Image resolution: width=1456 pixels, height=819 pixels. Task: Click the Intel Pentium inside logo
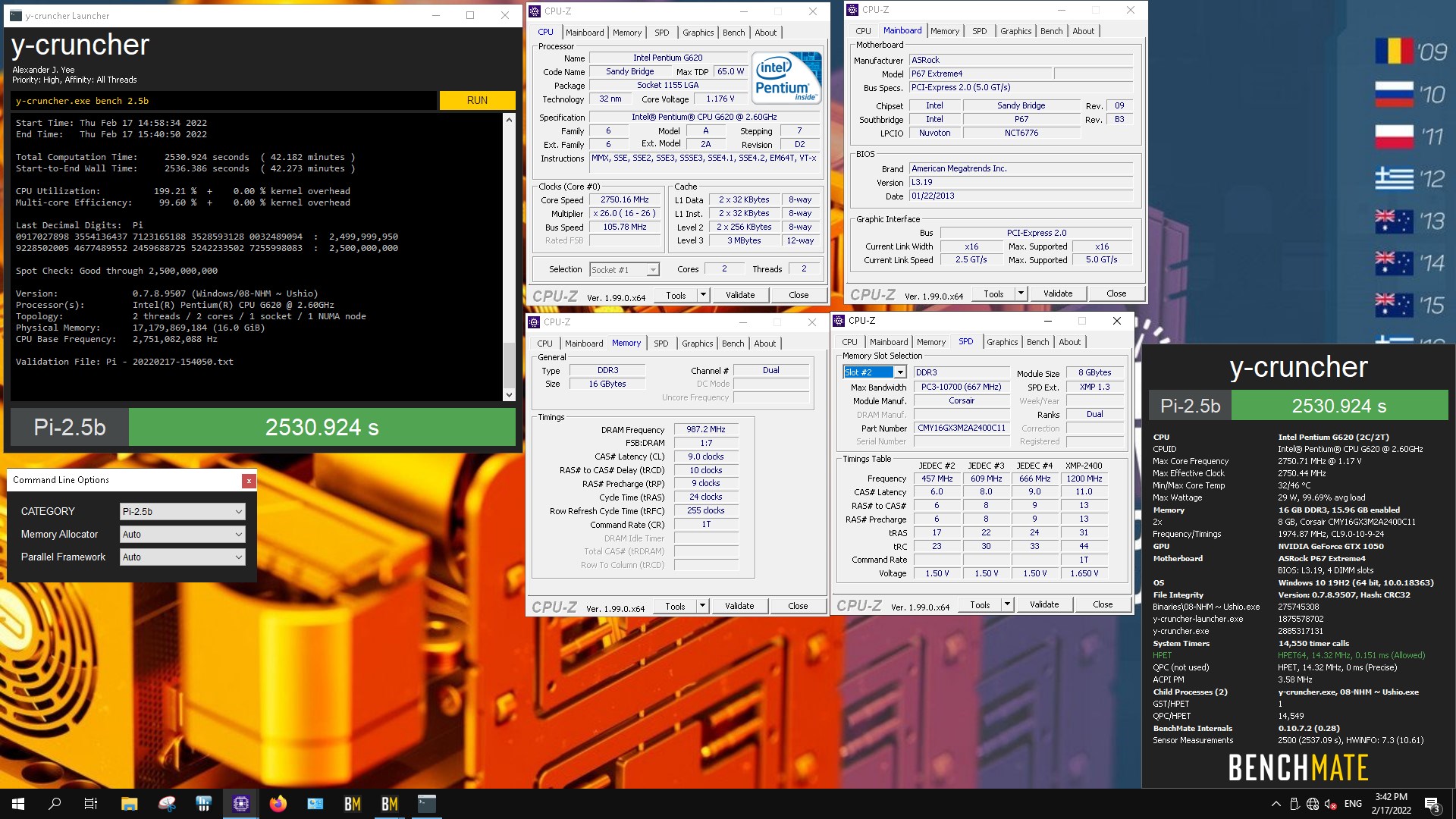coord(786,77)
